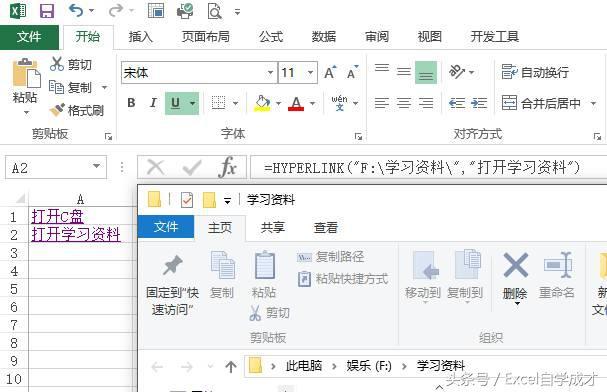
Task: Enable 自动换行 wrap text
Action: (535, 72)
